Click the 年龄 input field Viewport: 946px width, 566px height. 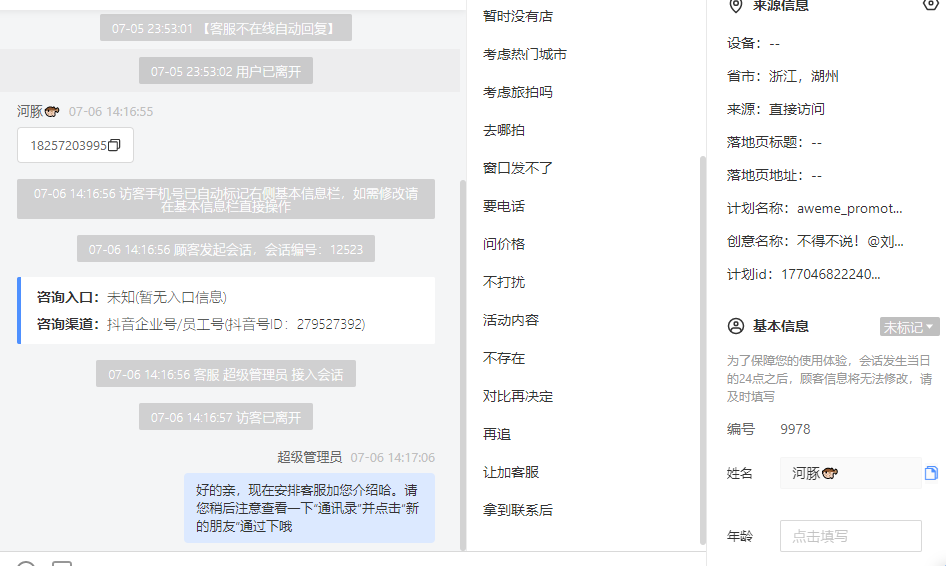pos(850,536)
